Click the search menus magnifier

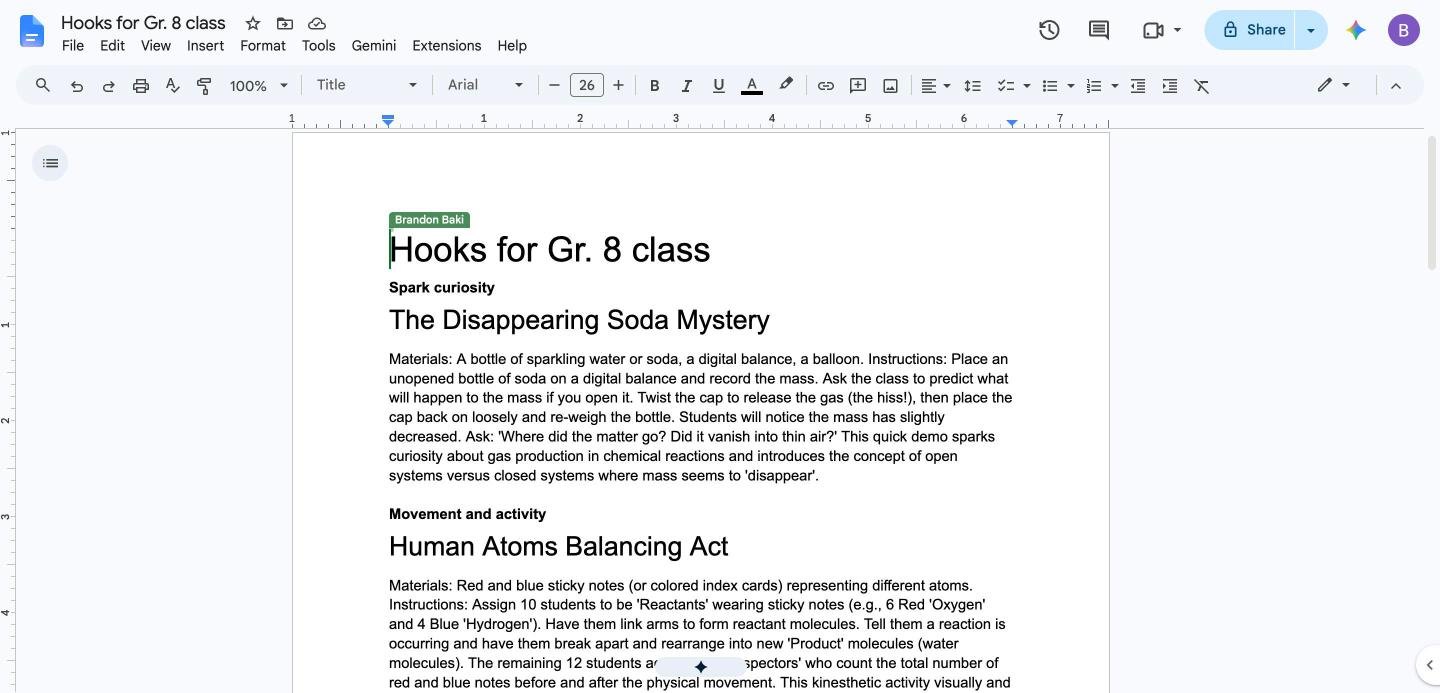point(43,86)
